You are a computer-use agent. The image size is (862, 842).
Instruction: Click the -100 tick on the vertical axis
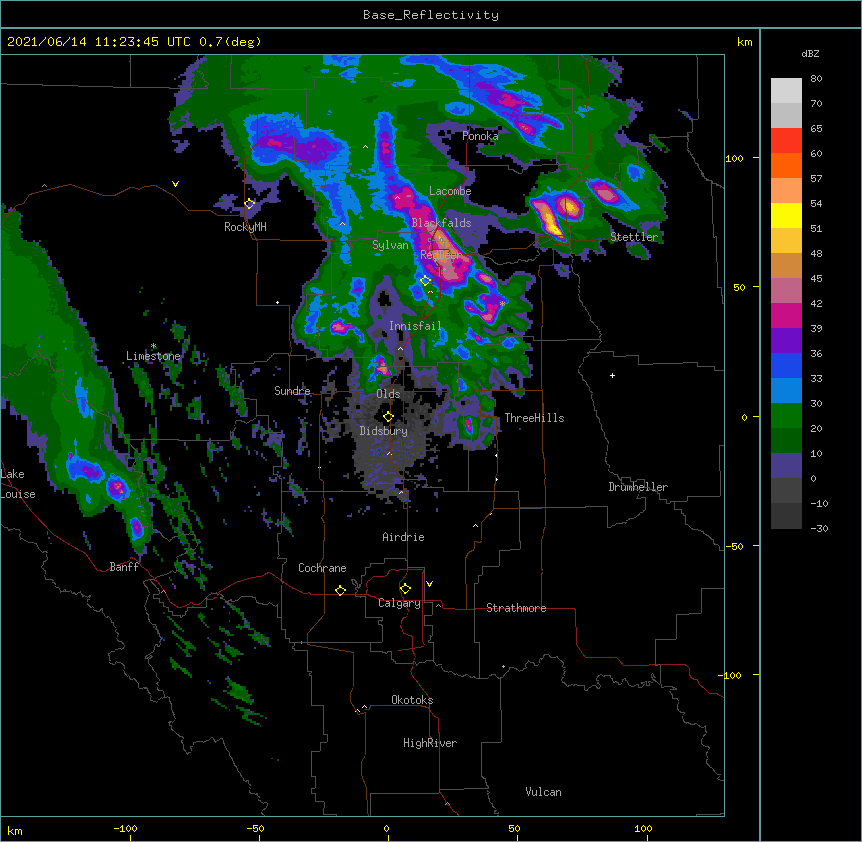click(730, 675)
